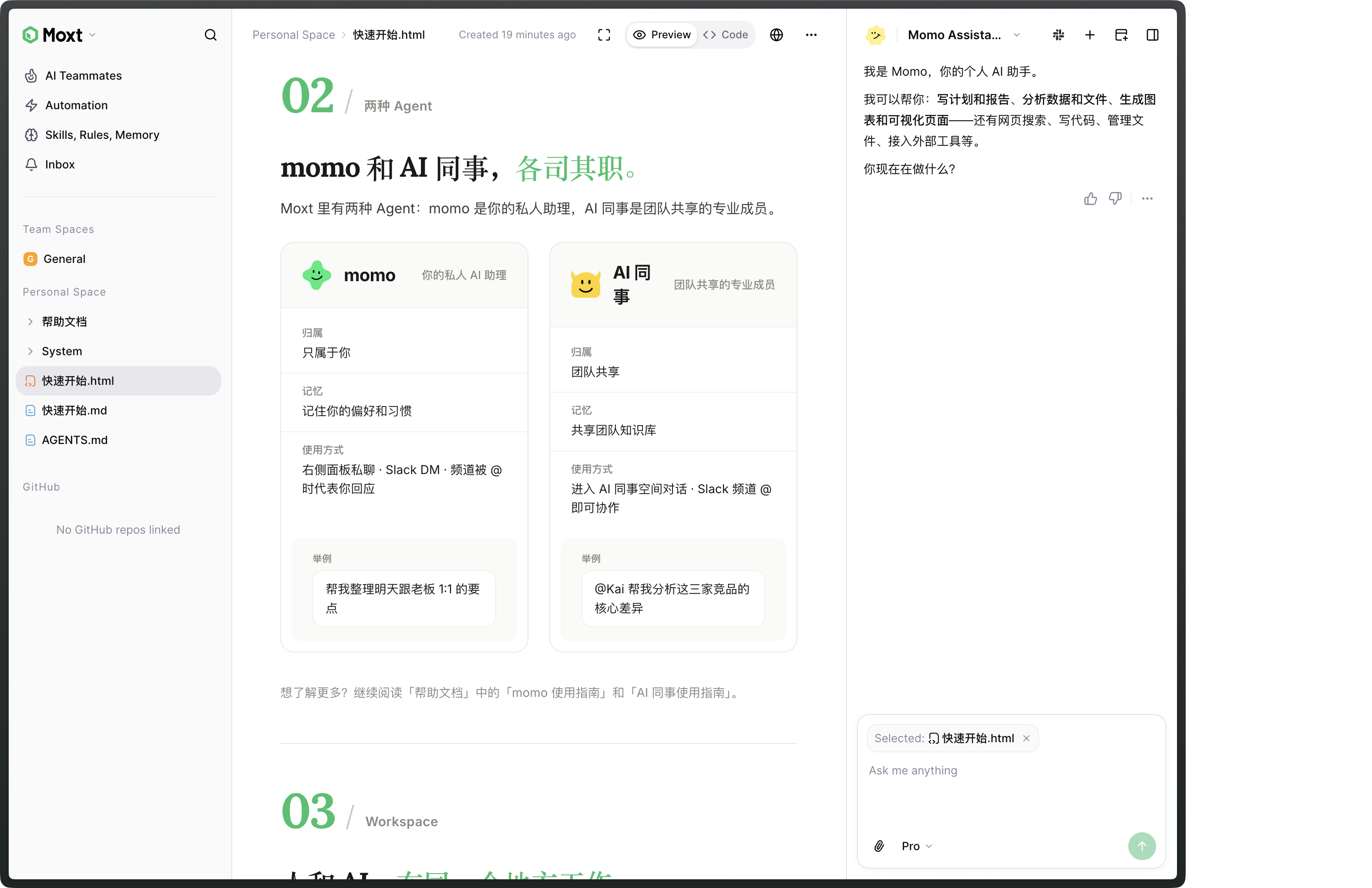Switch to Preview mode
The width and height of the screenshot is (1372, 888).
click(x=662, y=35)
